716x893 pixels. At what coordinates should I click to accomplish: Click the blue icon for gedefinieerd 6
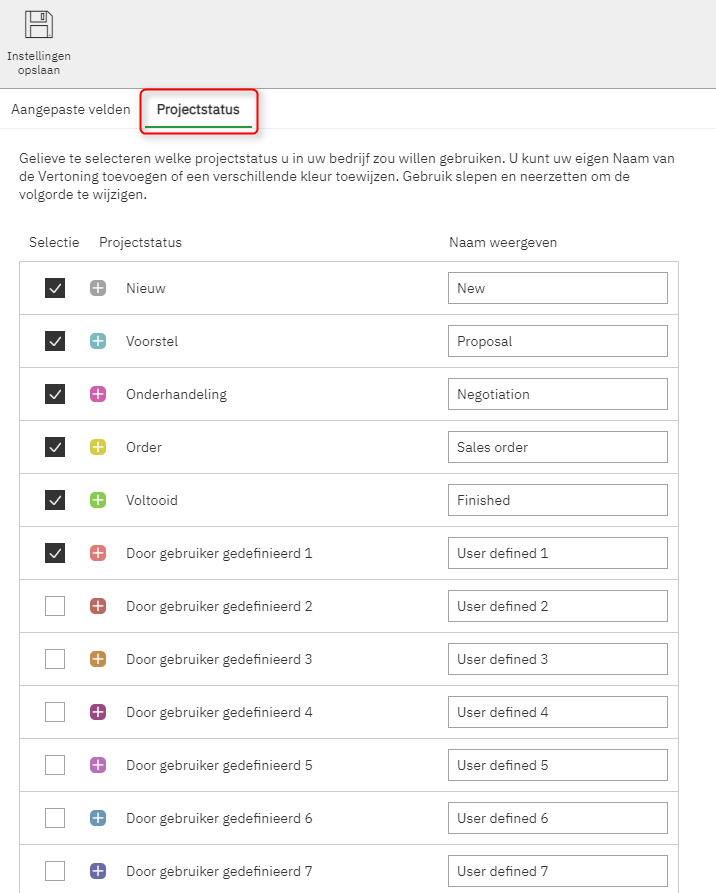(x=98, y=818)
